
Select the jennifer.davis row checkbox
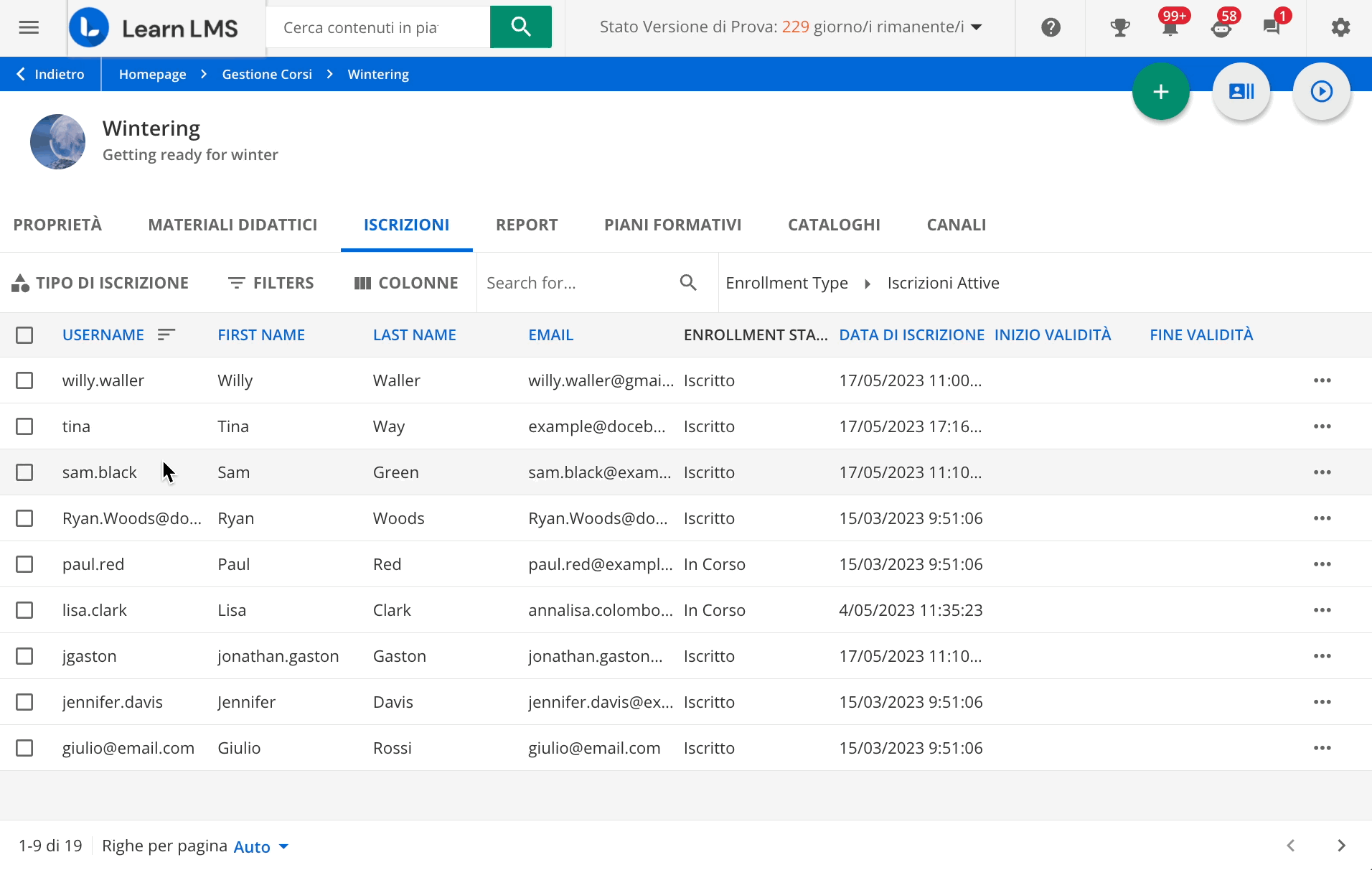(x=24, y=702)
